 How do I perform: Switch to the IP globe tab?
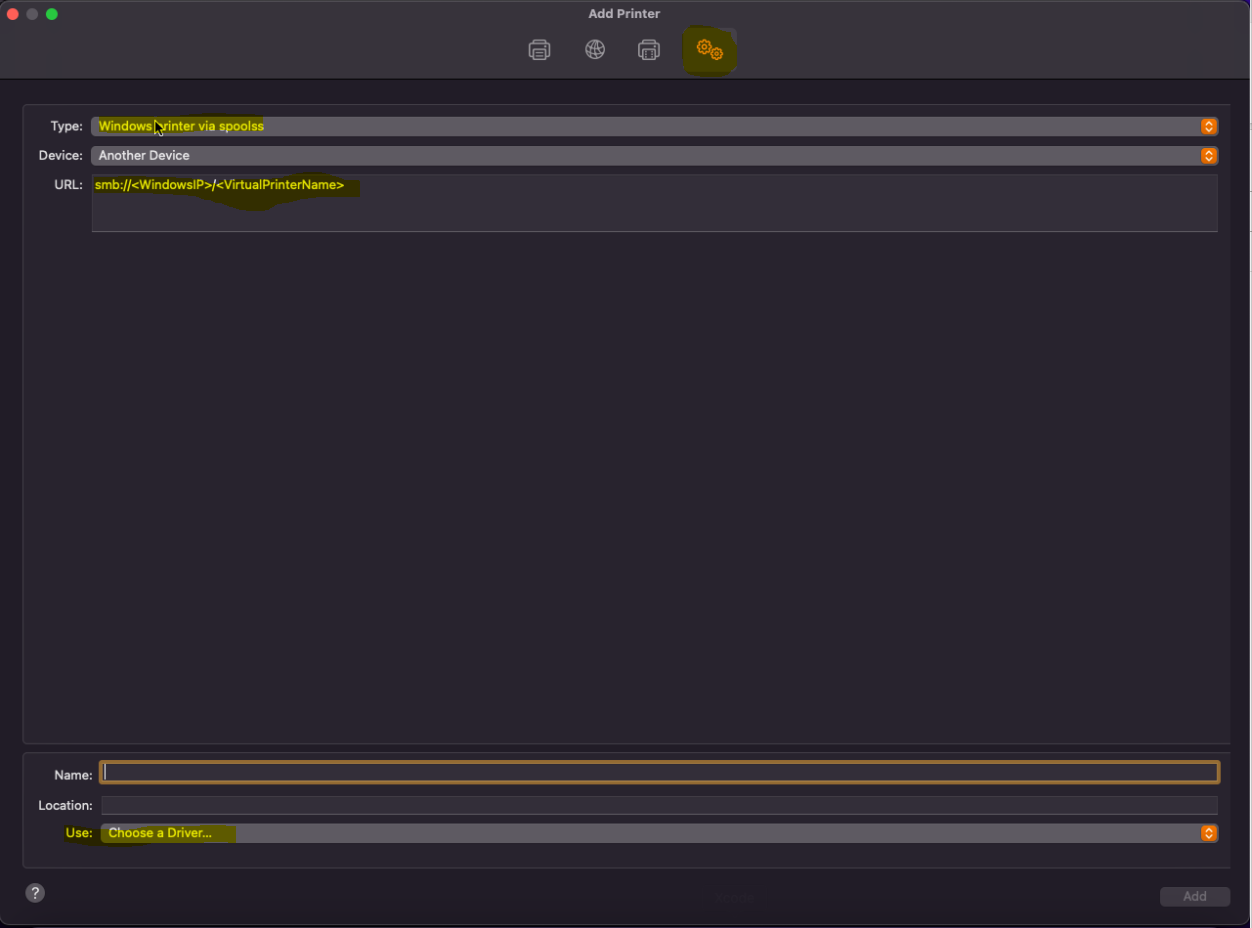point(595,50)
